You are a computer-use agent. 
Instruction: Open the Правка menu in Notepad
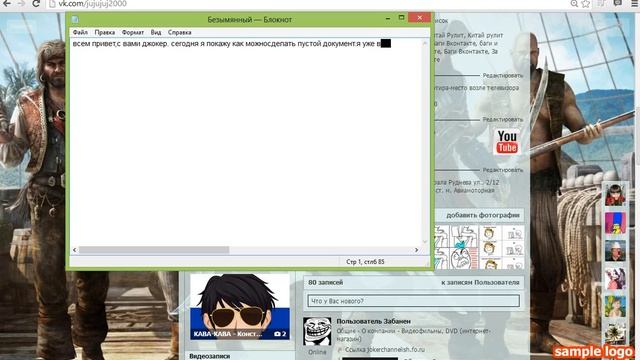pos(104,32)
